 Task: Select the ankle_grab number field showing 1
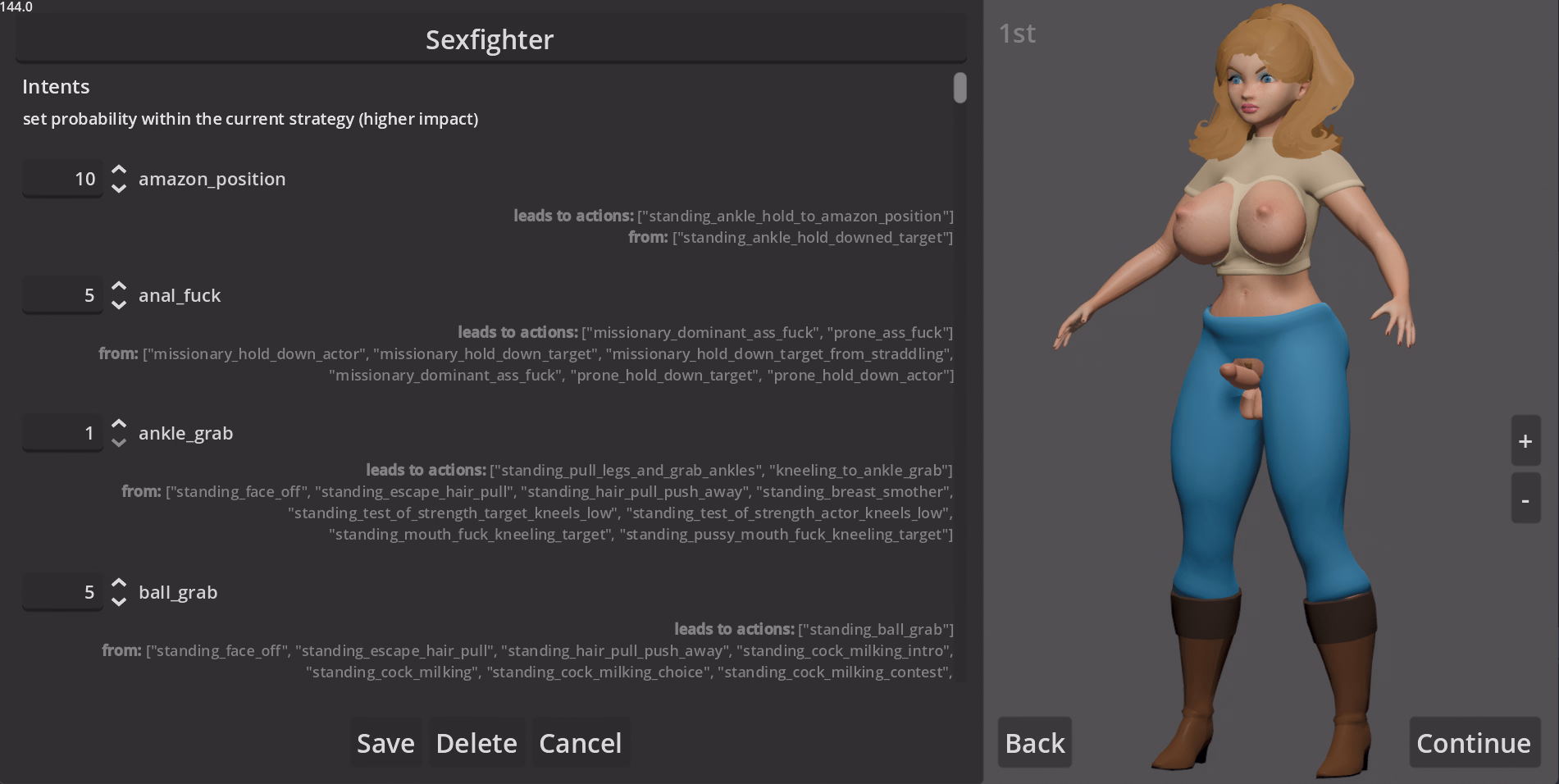(x=63, y=433)
